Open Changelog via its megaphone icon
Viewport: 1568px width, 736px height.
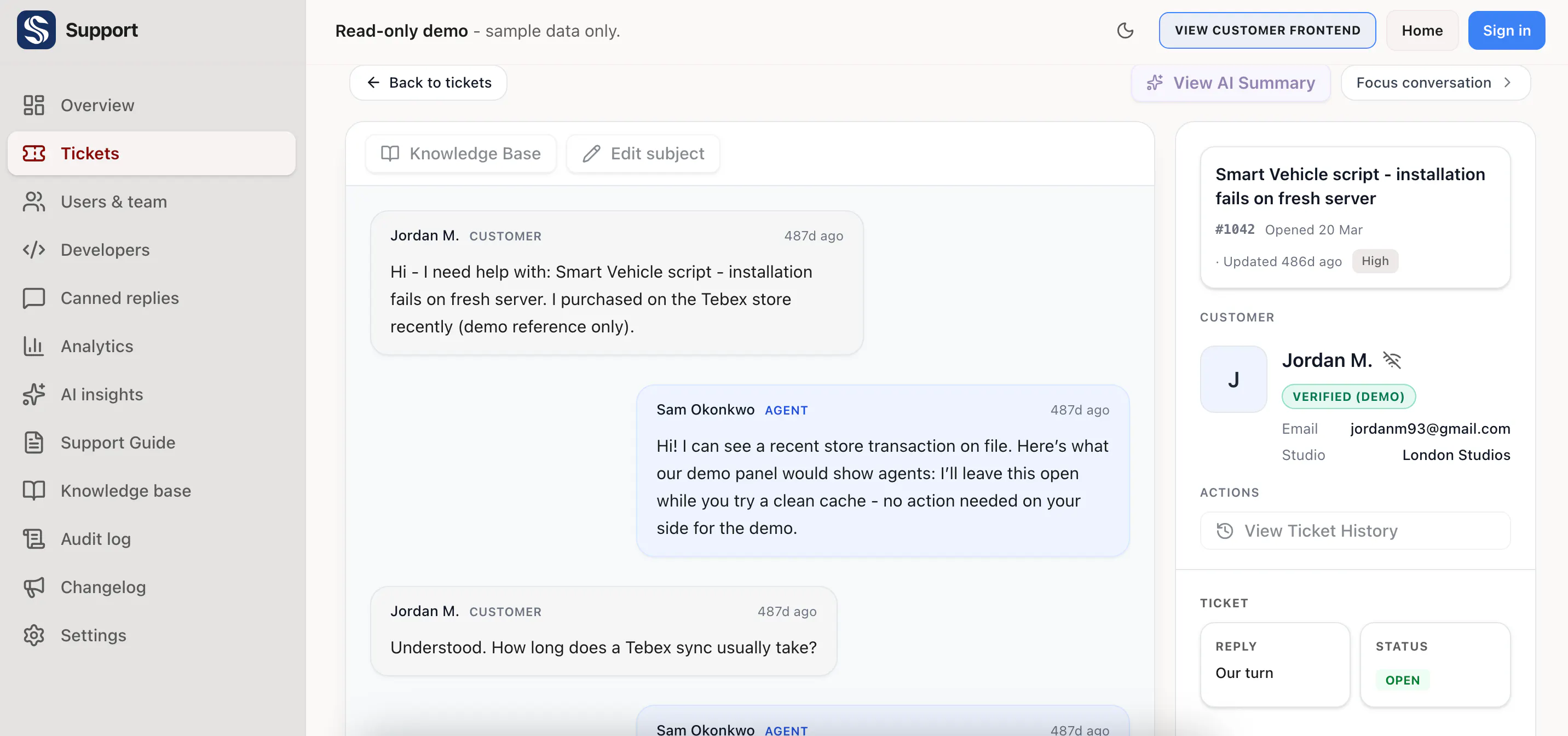pos(33,587)
